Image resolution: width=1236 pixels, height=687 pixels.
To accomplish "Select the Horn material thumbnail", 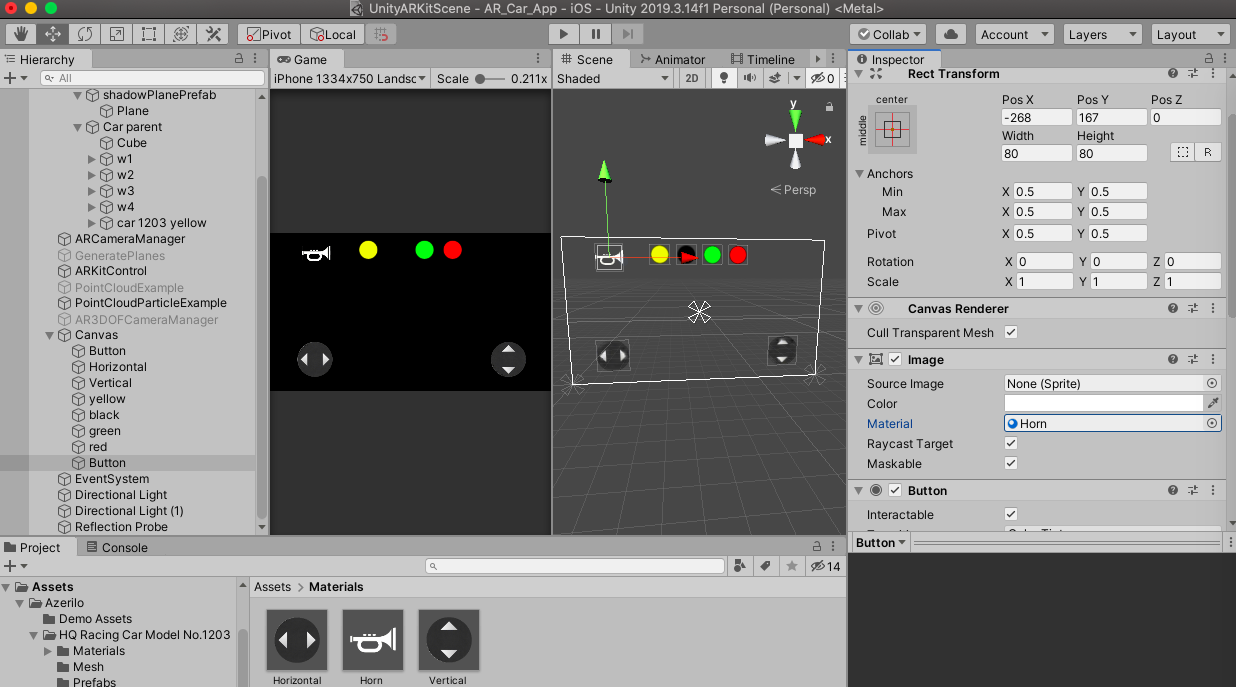I will 373,641.
